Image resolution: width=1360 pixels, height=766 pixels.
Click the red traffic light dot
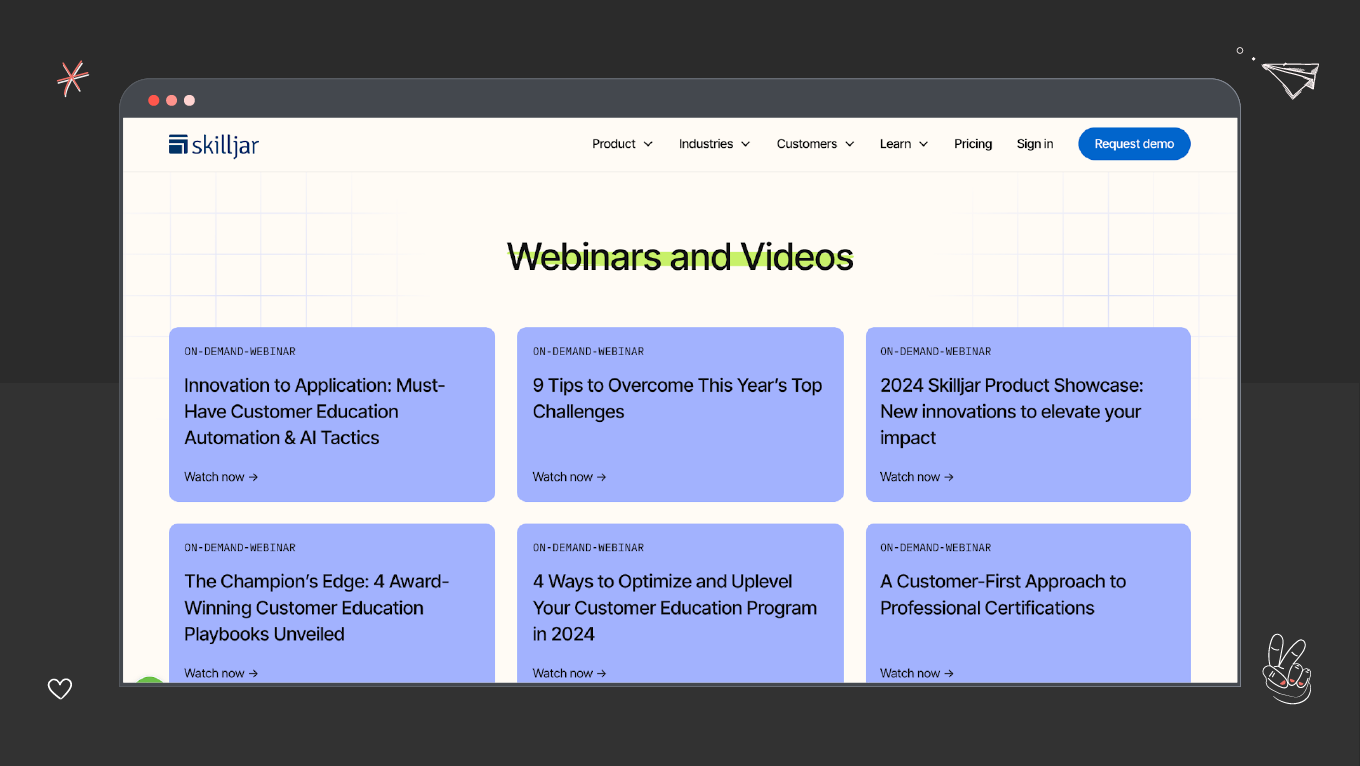[153, 100]
